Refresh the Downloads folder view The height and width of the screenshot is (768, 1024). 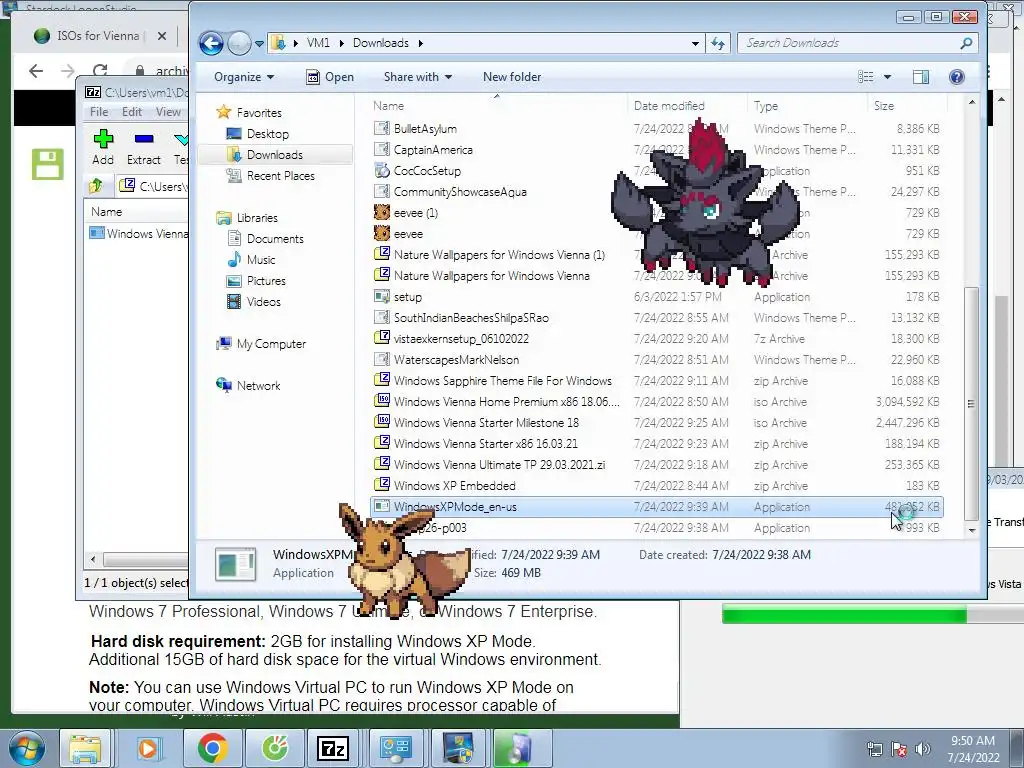718,43
